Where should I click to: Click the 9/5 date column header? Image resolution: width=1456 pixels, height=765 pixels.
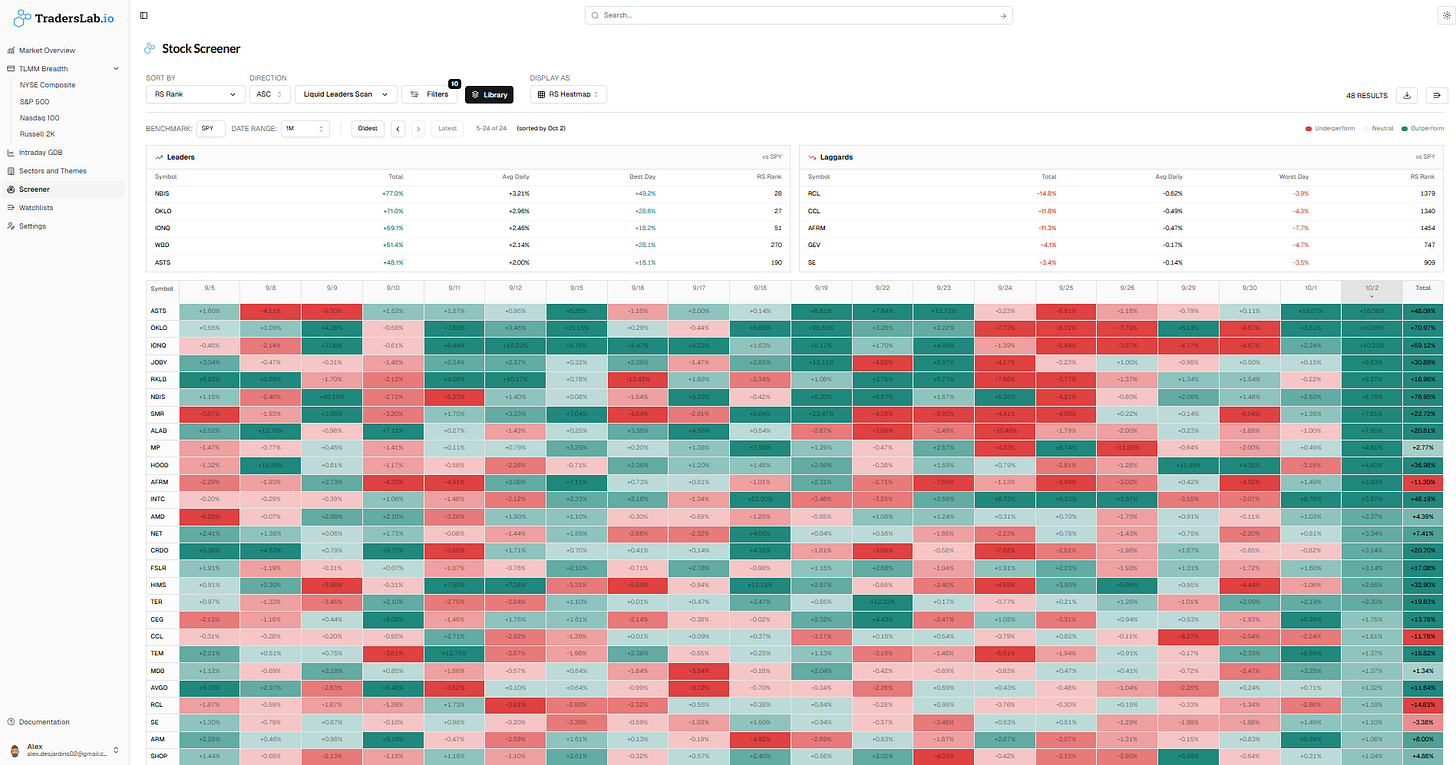(x=209, y=288)
